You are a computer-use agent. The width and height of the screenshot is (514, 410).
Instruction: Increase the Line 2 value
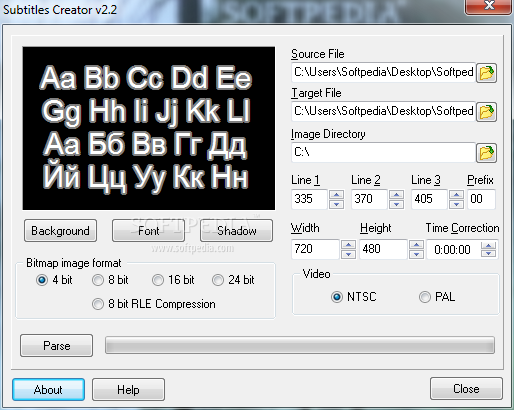click(396, 194)
